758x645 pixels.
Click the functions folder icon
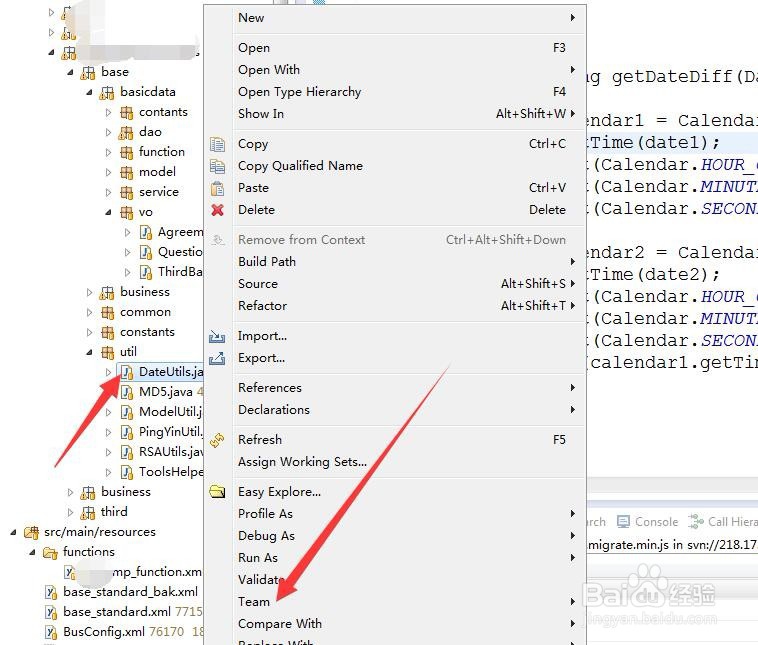[x=50, y=553]
